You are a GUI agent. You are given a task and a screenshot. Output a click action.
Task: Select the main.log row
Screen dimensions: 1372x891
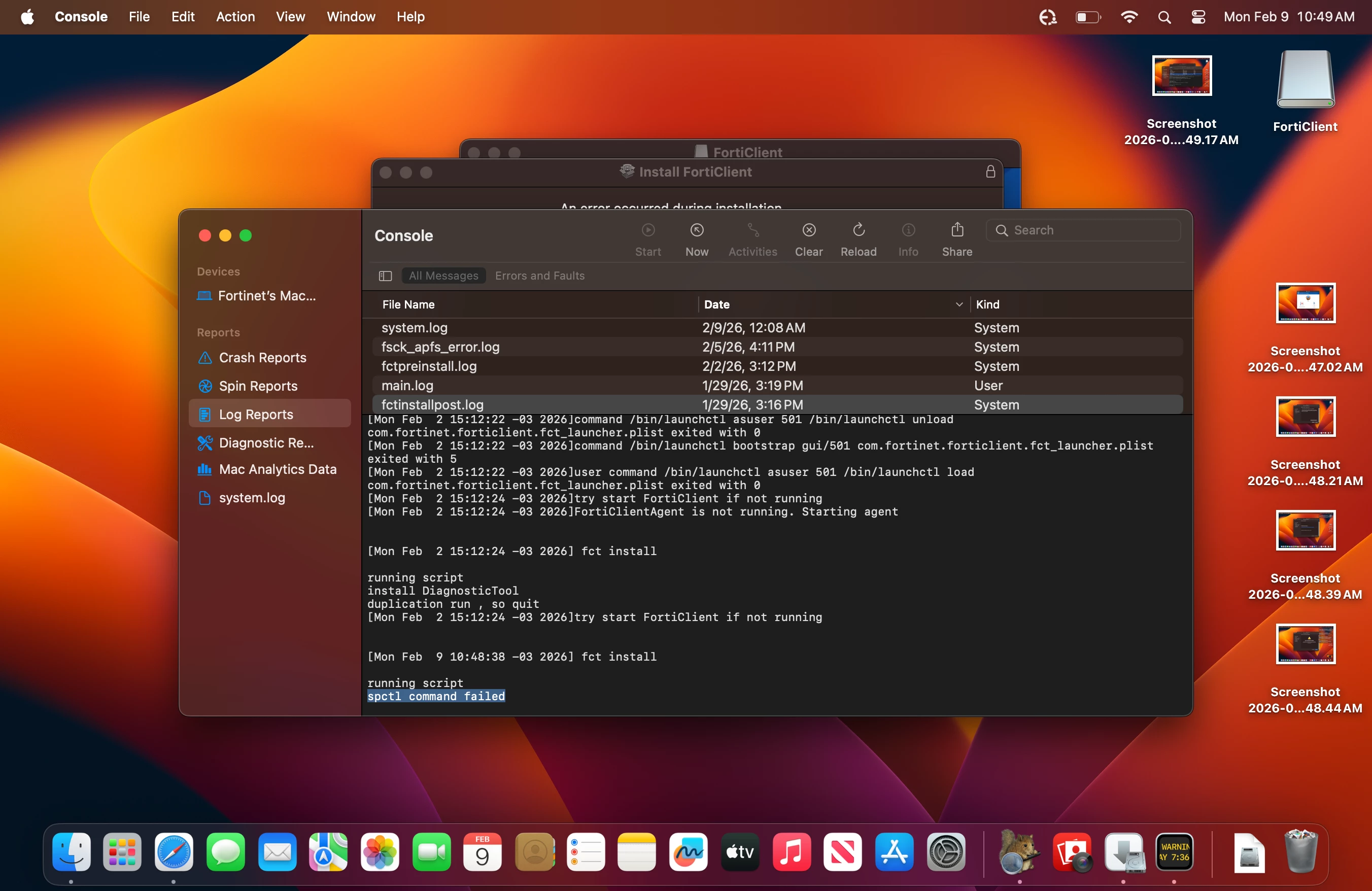pyautogui.click(x=778, y=386)
